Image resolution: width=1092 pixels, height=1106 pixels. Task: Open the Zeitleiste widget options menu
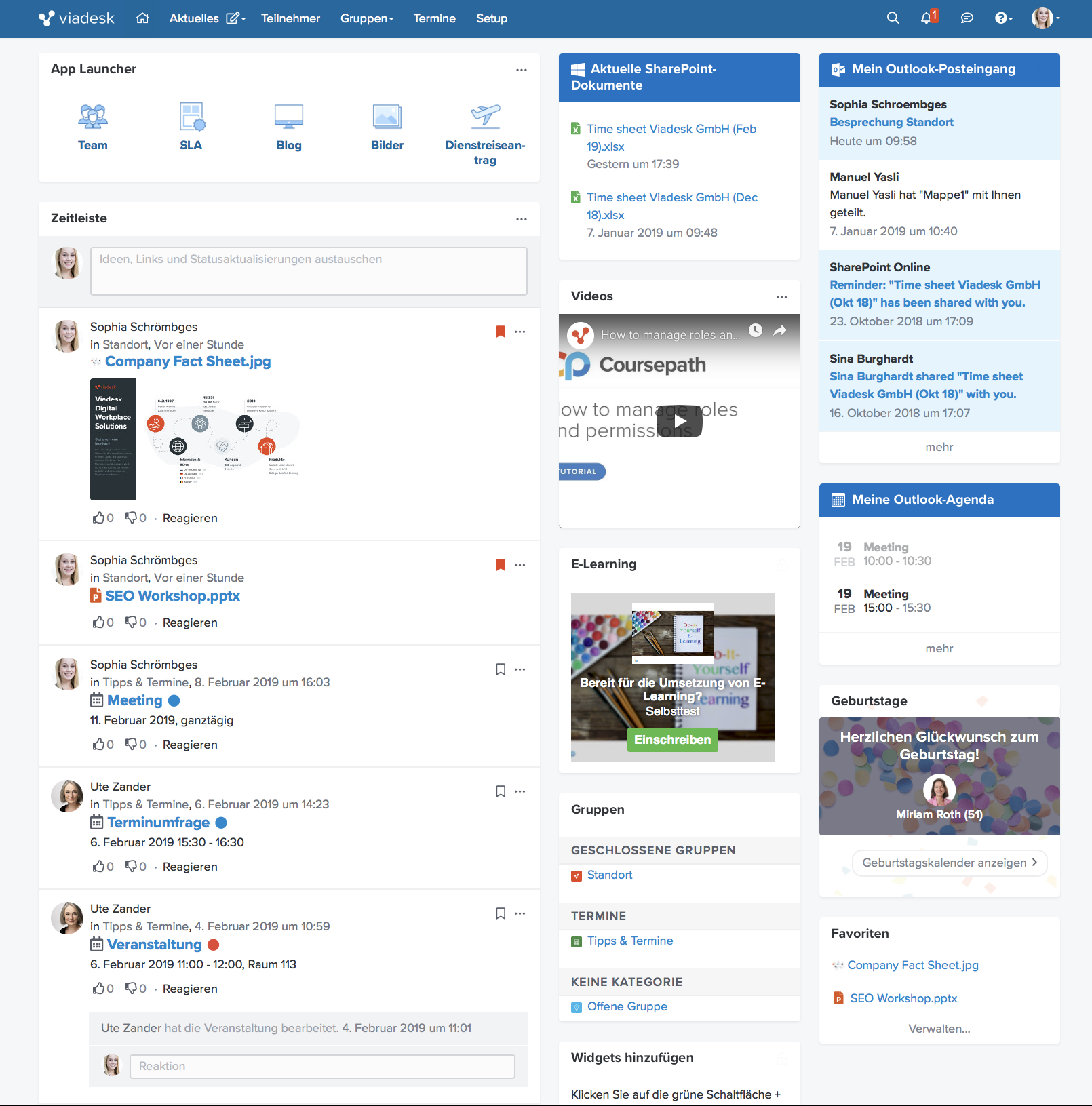[521, 219]
